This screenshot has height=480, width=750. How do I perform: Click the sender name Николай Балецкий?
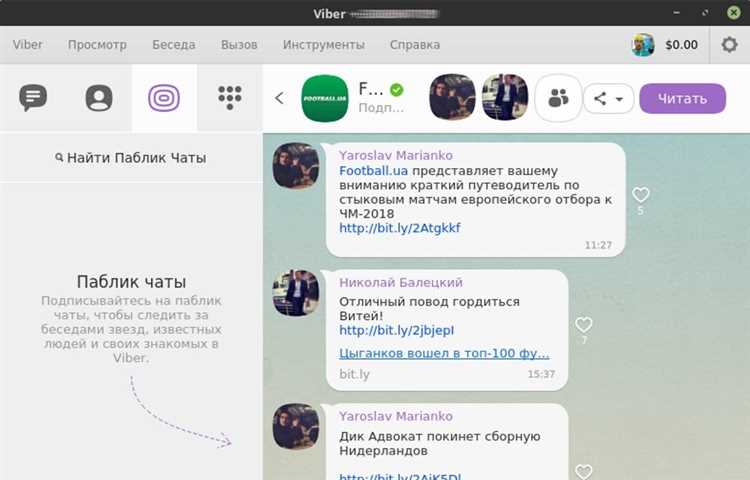(401, 283)
